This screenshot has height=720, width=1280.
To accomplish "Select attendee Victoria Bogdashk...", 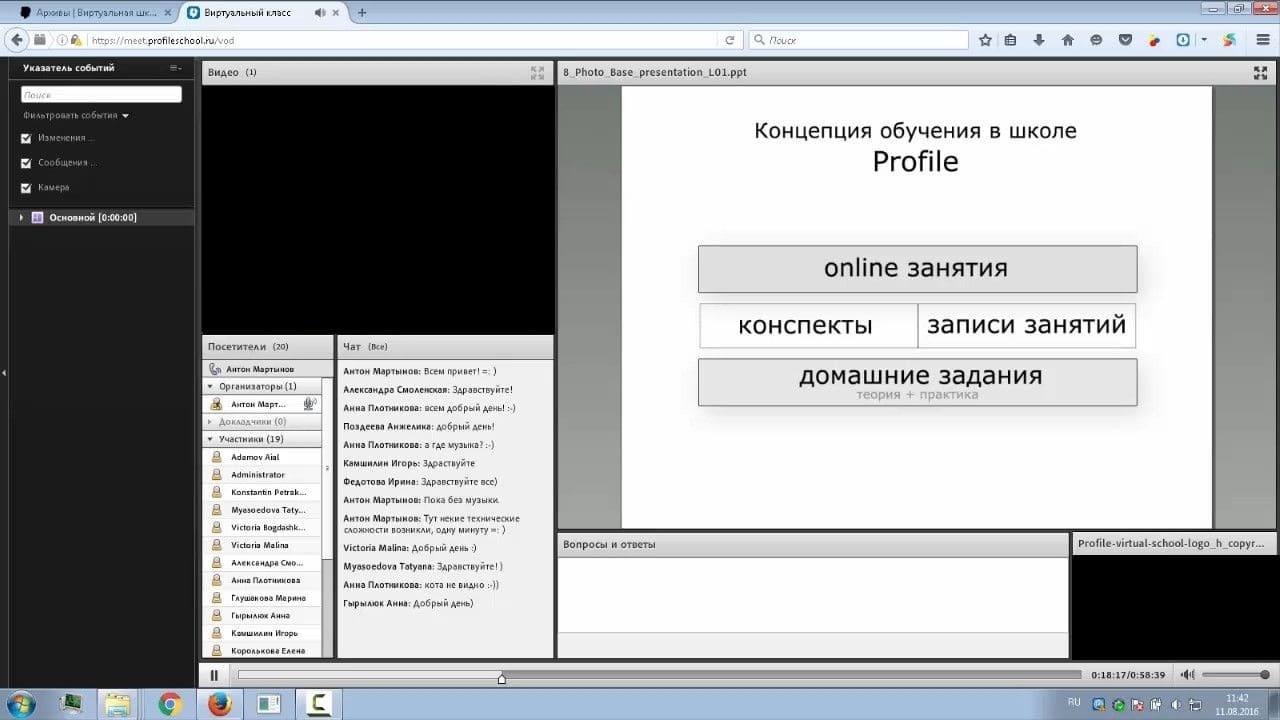I will point(262,527).
